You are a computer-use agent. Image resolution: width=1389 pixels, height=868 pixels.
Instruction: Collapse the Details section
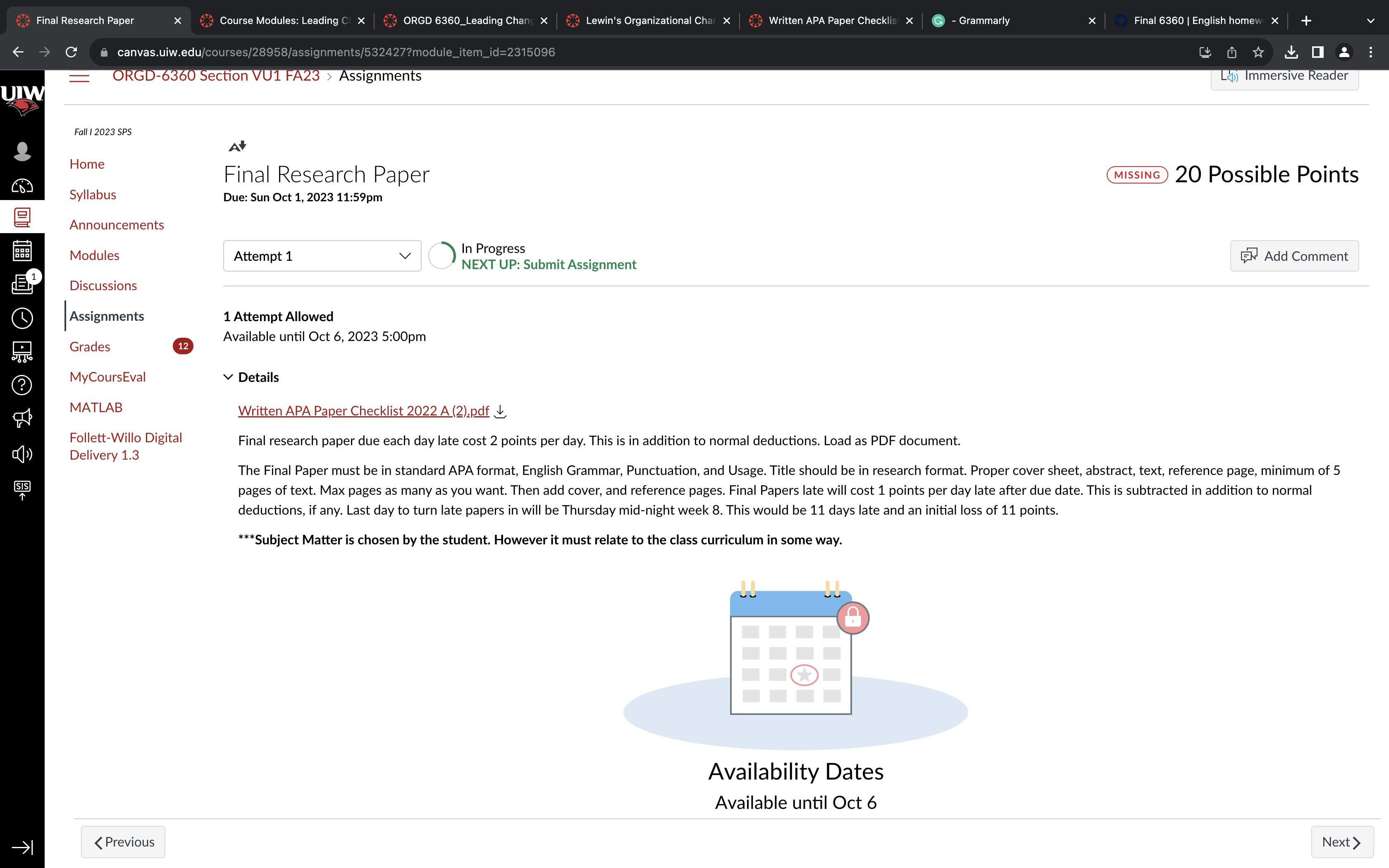251,377
